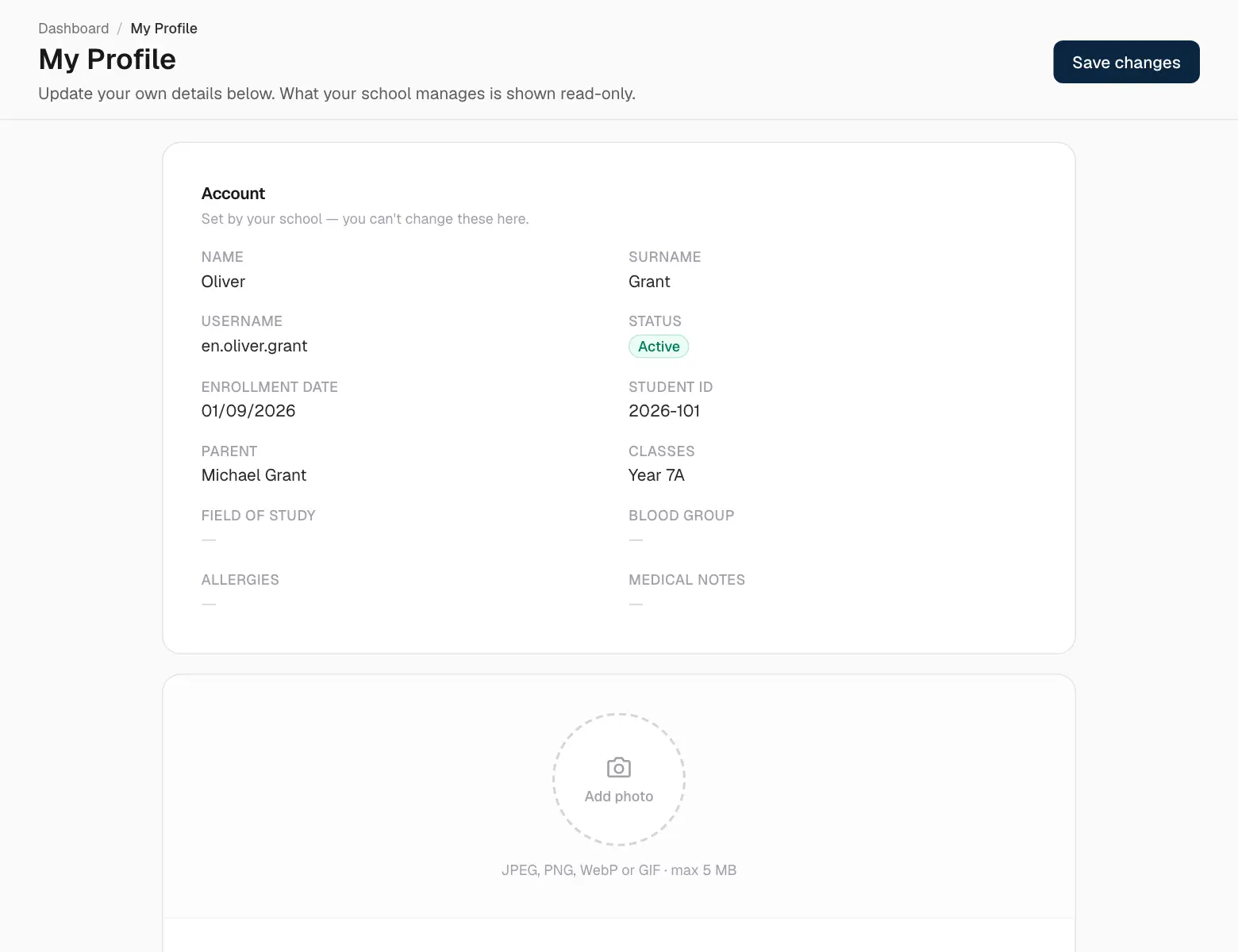
Task: Click the Add photo label
Action: click(x=619, y=797)
